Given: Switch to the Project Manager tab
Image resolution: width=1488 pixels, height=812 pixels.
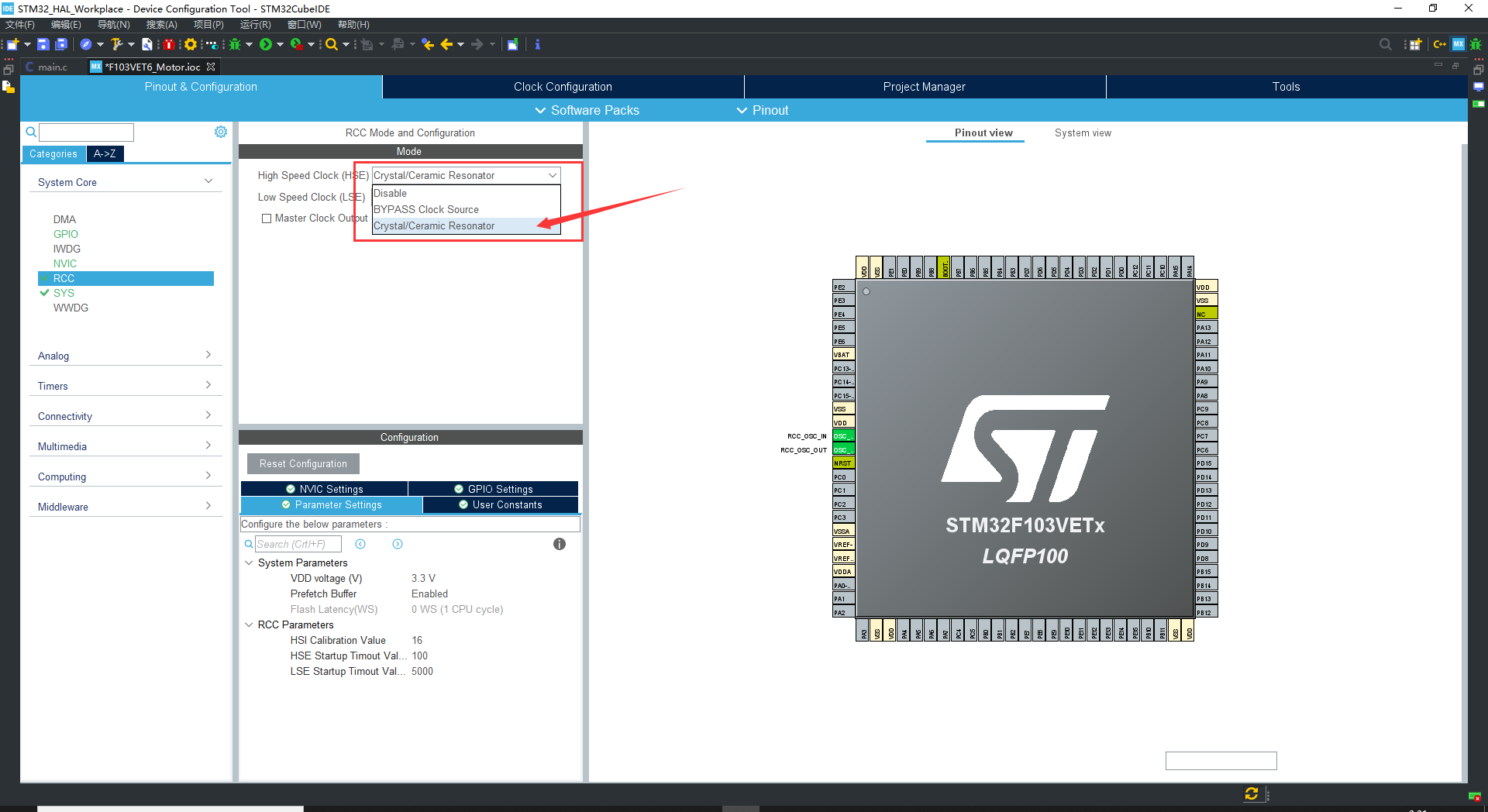Looking at the screenshot, I should pyautogui.click(x=925, y=87).
